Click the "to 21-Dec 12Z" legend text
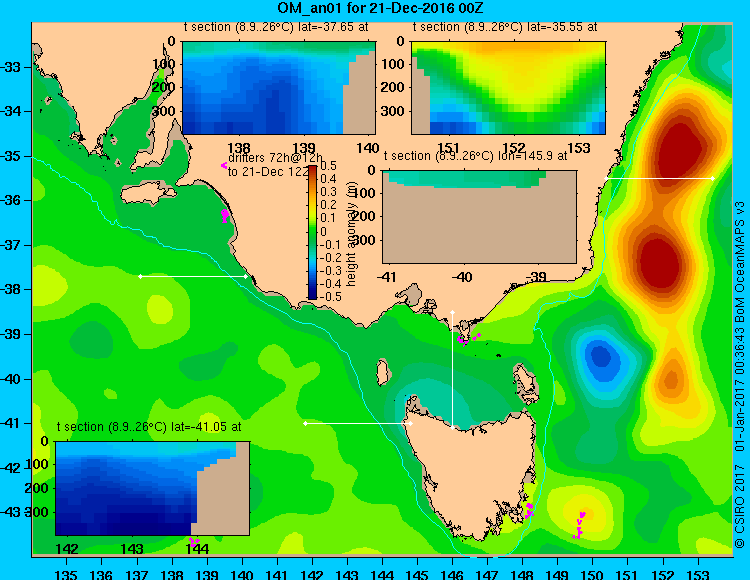 (x=268, y=172)
